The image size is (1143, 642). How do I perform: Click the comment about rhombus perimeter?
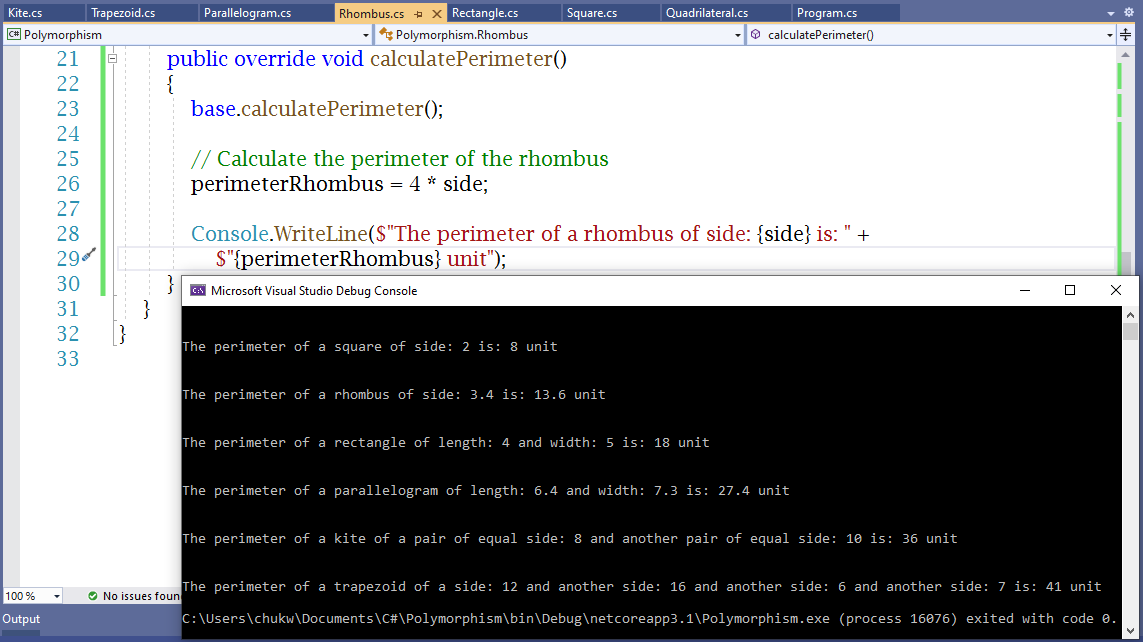pyautogui.click(x=399, y=159)
